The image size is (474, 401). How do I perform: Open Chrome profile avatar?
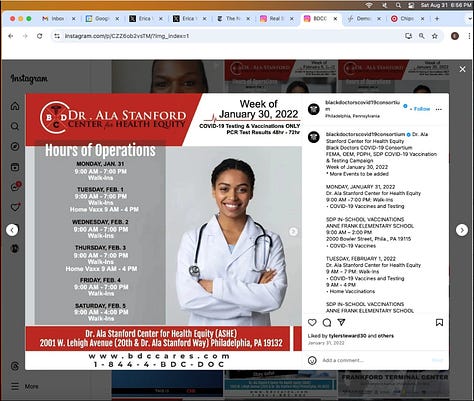click(455, 36)
